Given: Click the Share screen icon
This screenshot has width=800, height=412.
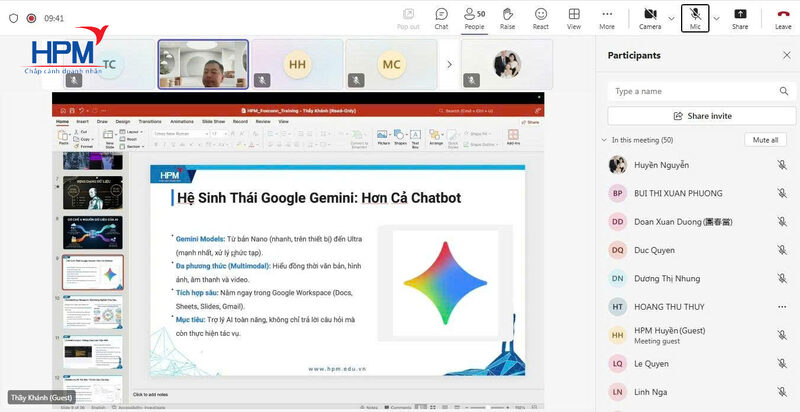Looking at the screenshot, I should [740, 18].
